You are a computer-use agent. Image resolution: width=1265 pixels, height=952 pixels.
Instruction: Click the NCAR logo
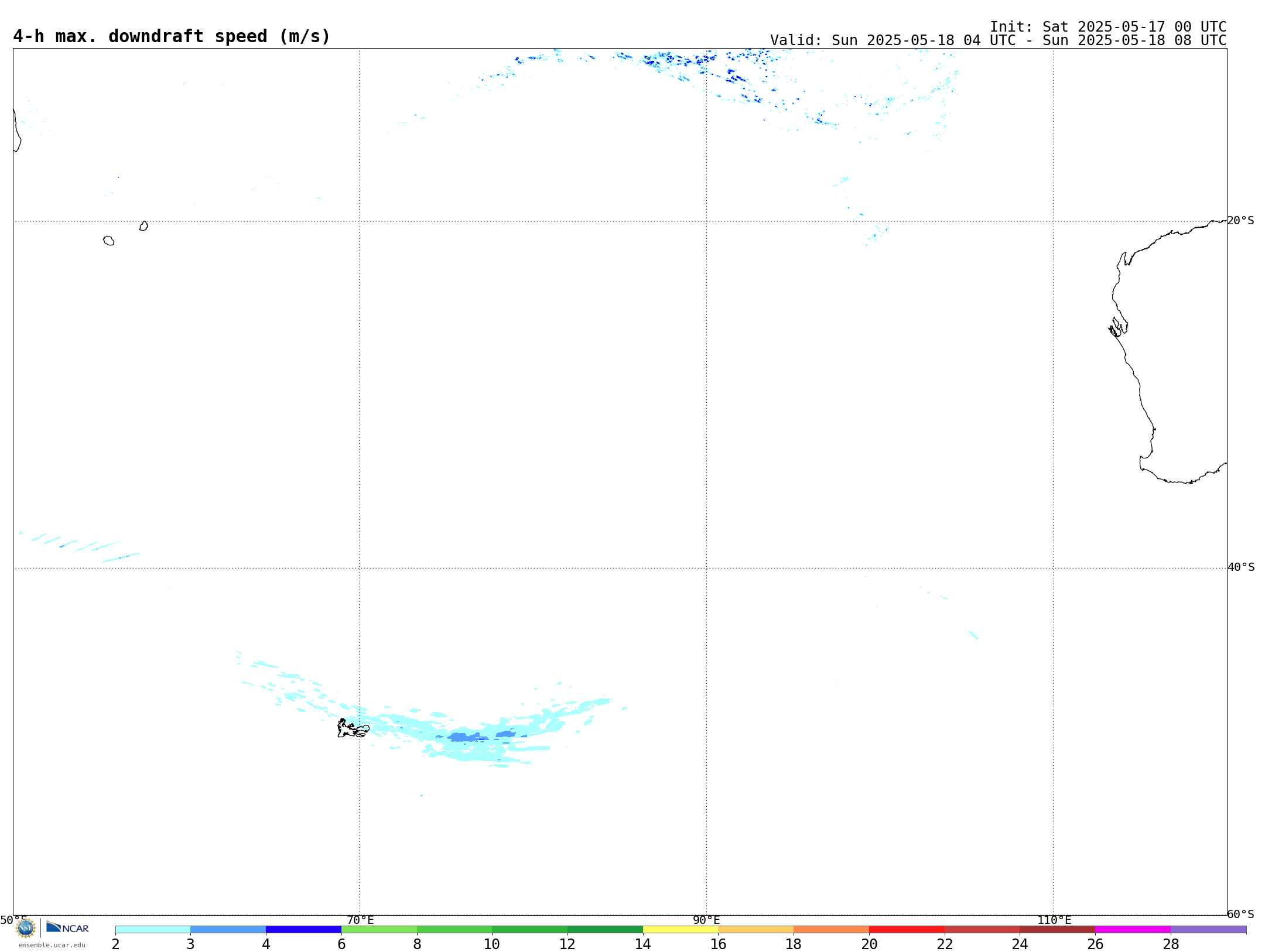point(67,927)
